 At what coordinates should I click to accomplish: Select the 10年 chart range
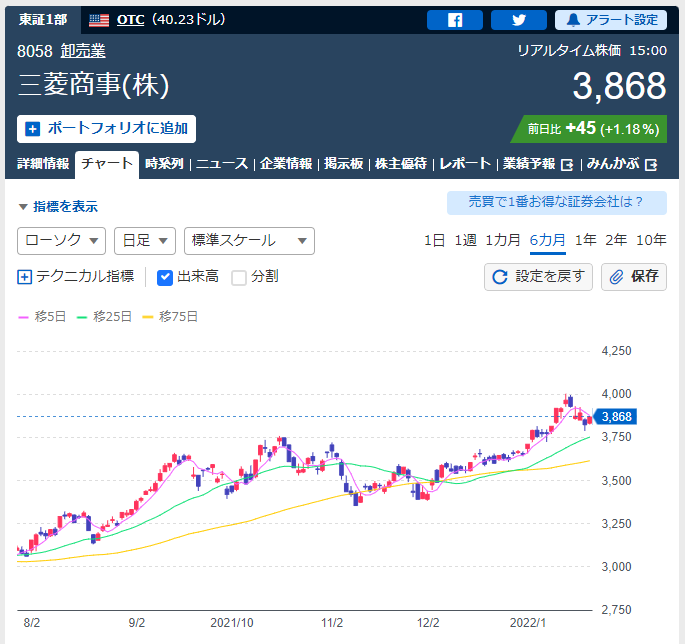[x=651, y=240]
